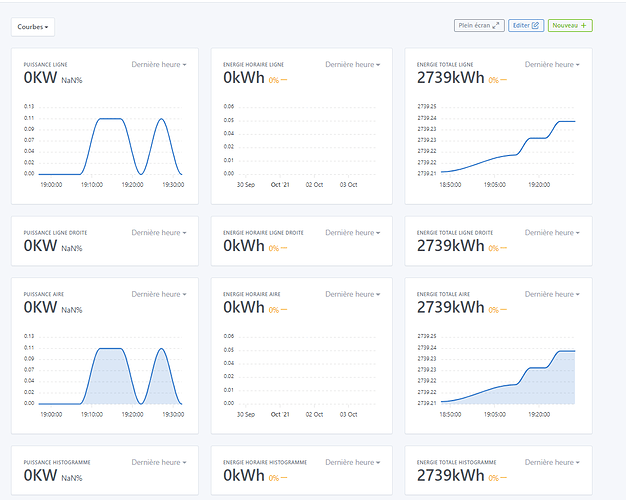Click the 0KW value under Puissance Ligne
The width and height of the screenshot is (626, 500).
point(40,77)
